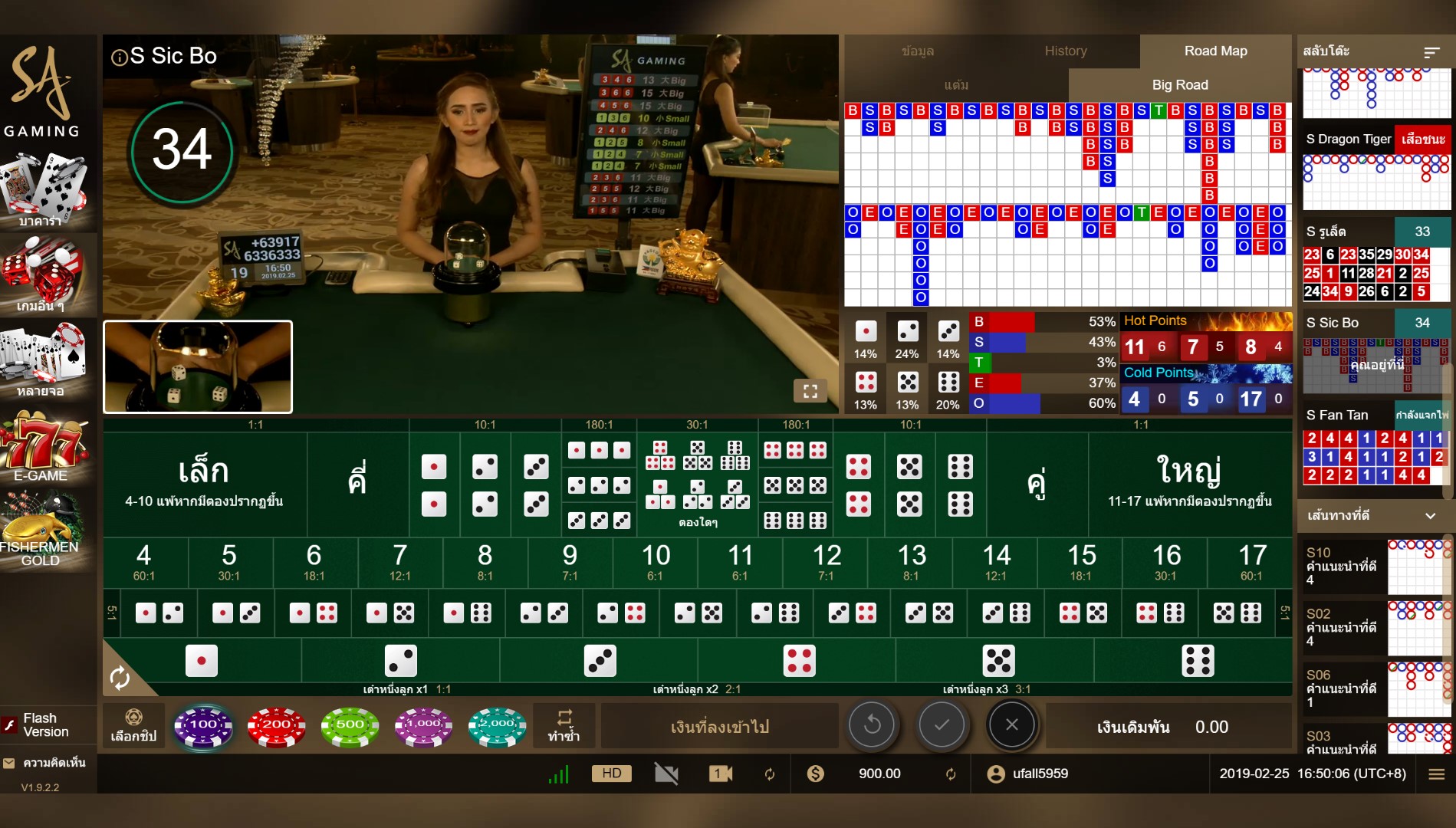Open the hamburger menu in status bar
This screenshot has height=828, width=1456.
1436,774
